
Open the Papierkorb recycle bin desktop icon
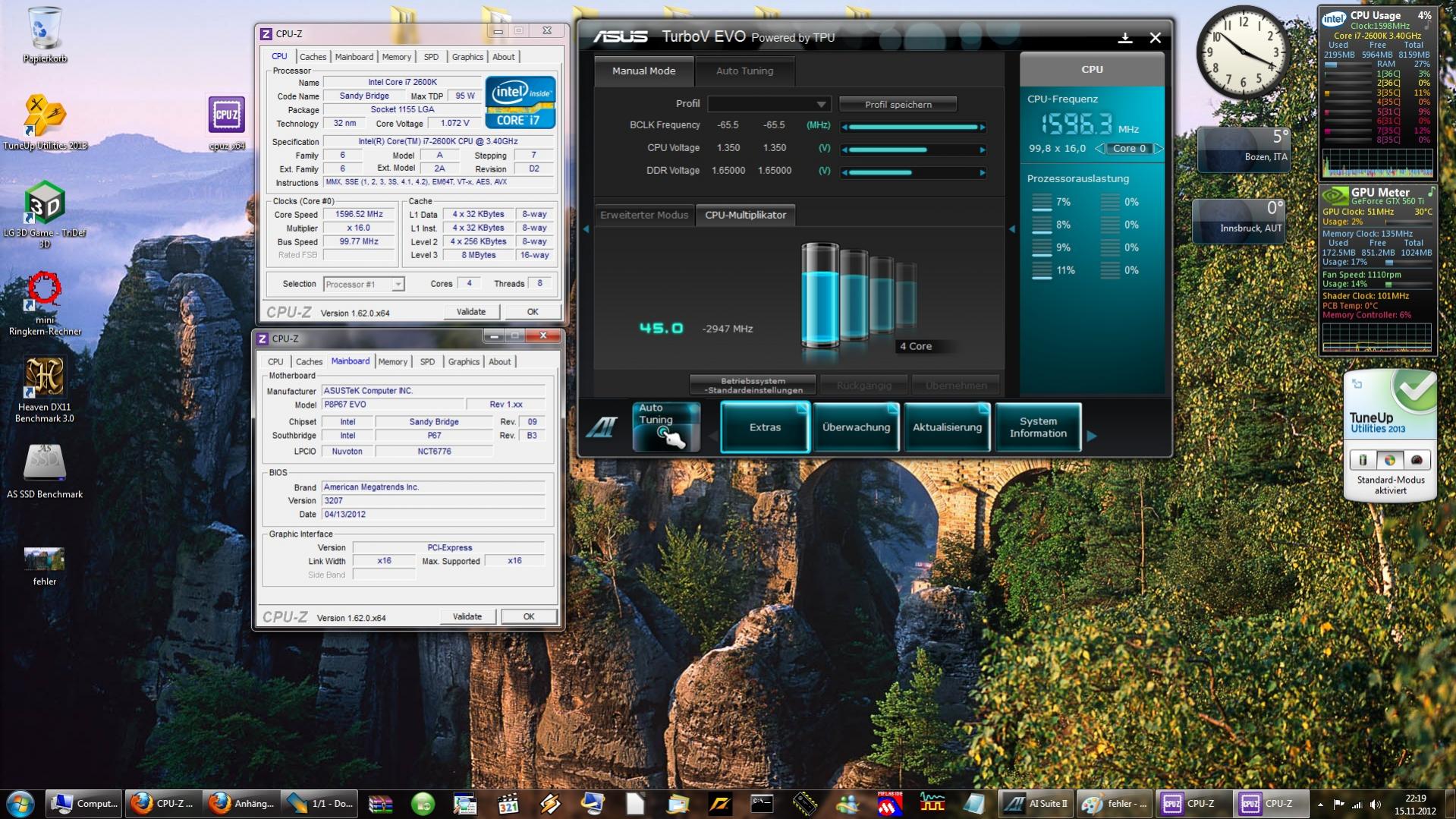pos(45,34)
